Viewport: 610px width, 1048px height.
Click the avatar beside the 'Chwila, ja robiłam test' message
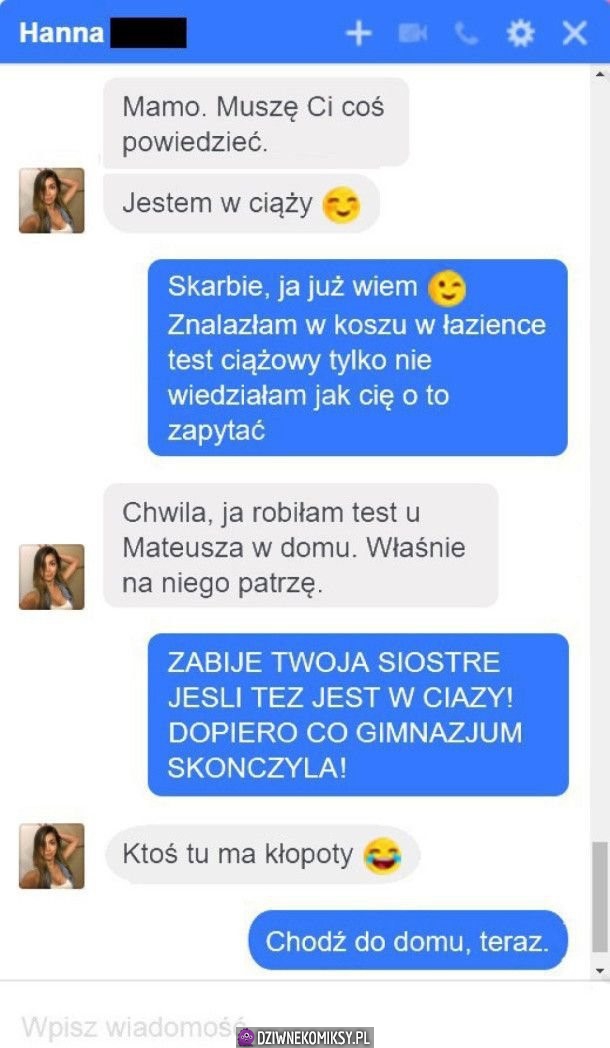click(51, 577)
